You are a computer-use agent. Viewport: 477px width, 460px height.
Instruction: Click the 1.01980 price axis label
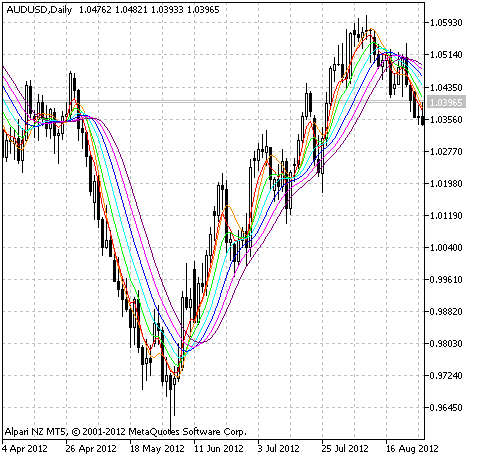(x=446, y=184)
